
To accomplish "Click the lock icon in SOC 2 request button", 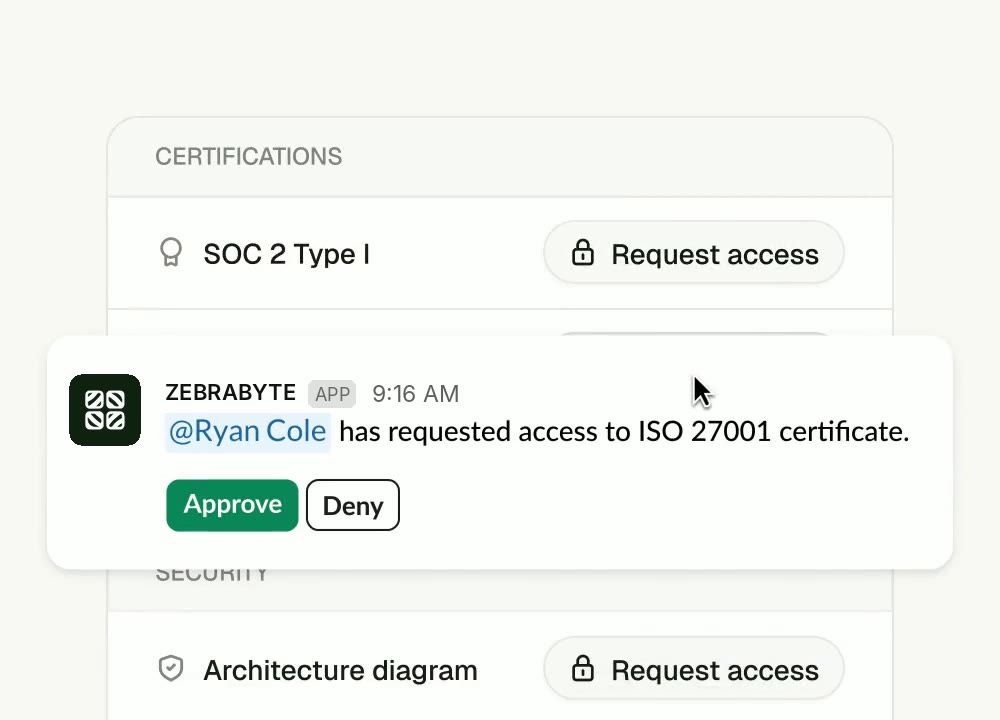I will coord(582,253).
